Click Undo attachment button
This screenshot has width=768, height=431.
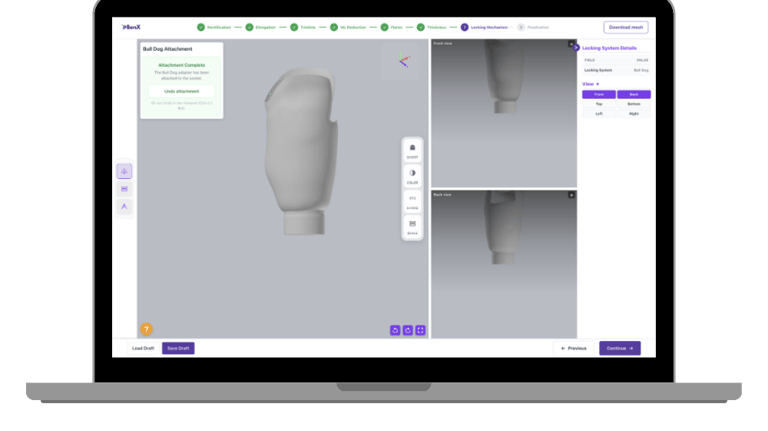pyautogui.click(x=181, y=92)
